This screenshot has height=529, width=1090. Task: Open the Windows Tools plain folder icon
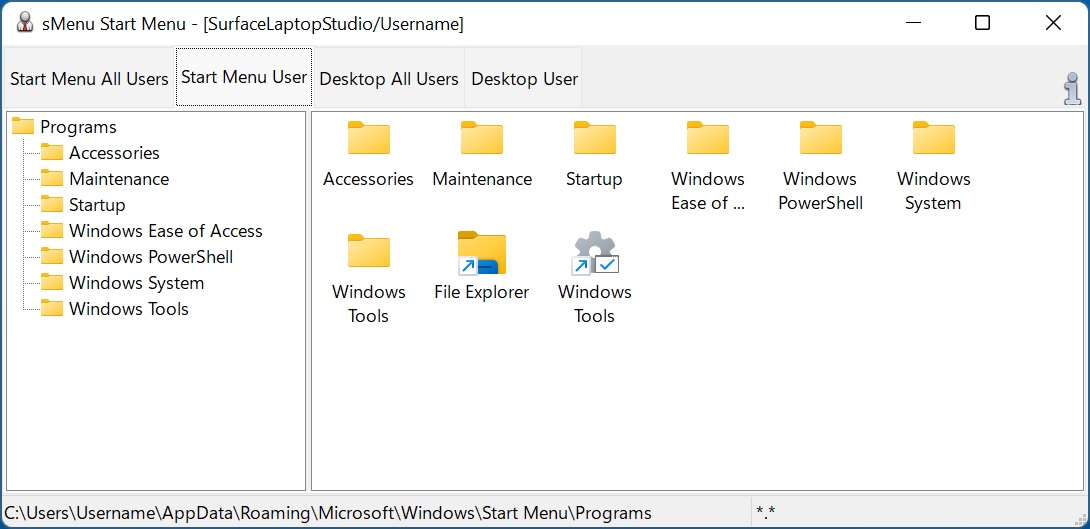(x=368, y=251)
